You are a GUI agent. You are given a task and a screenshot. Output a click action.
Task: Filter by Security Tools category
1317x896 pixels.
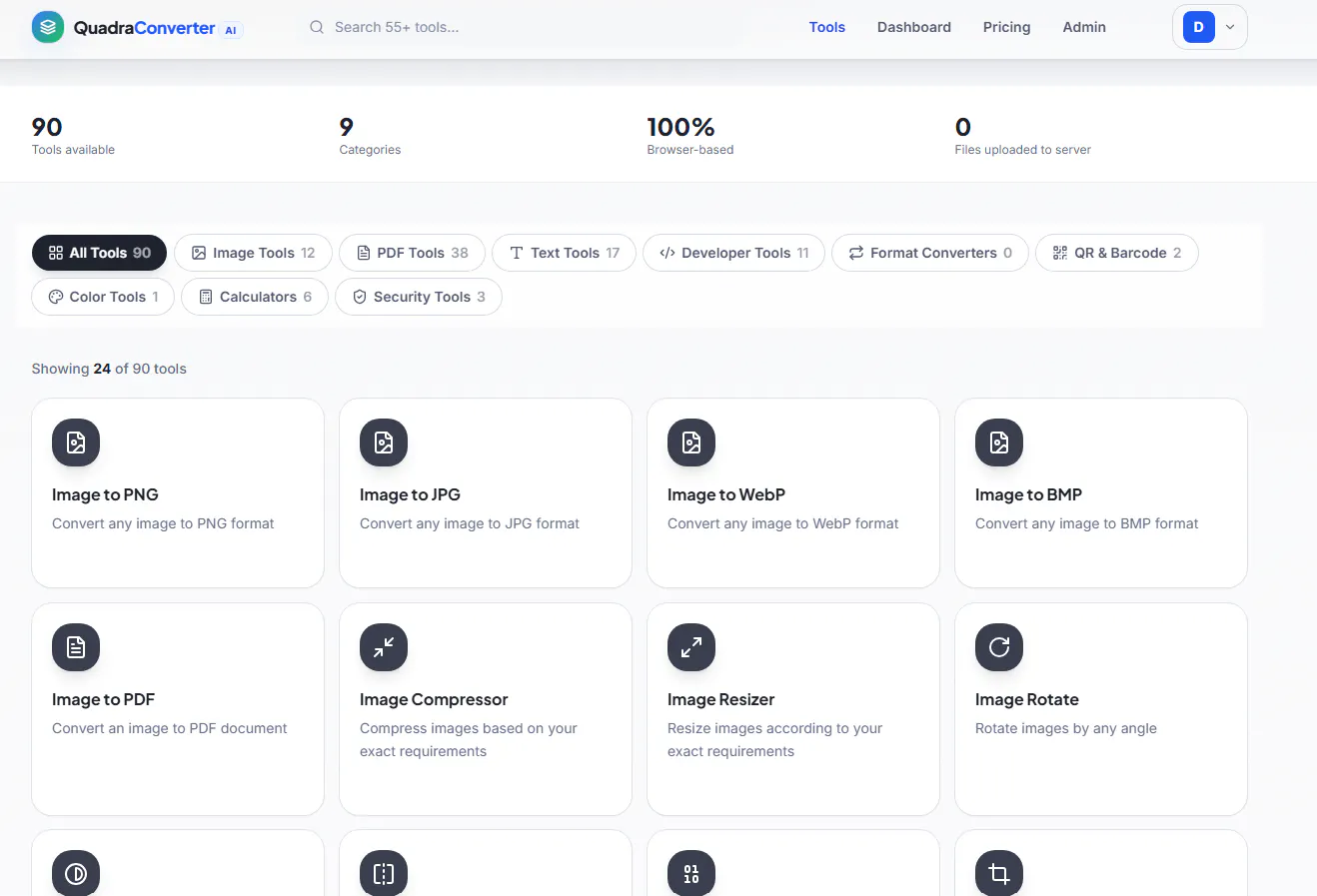[419, 297]
